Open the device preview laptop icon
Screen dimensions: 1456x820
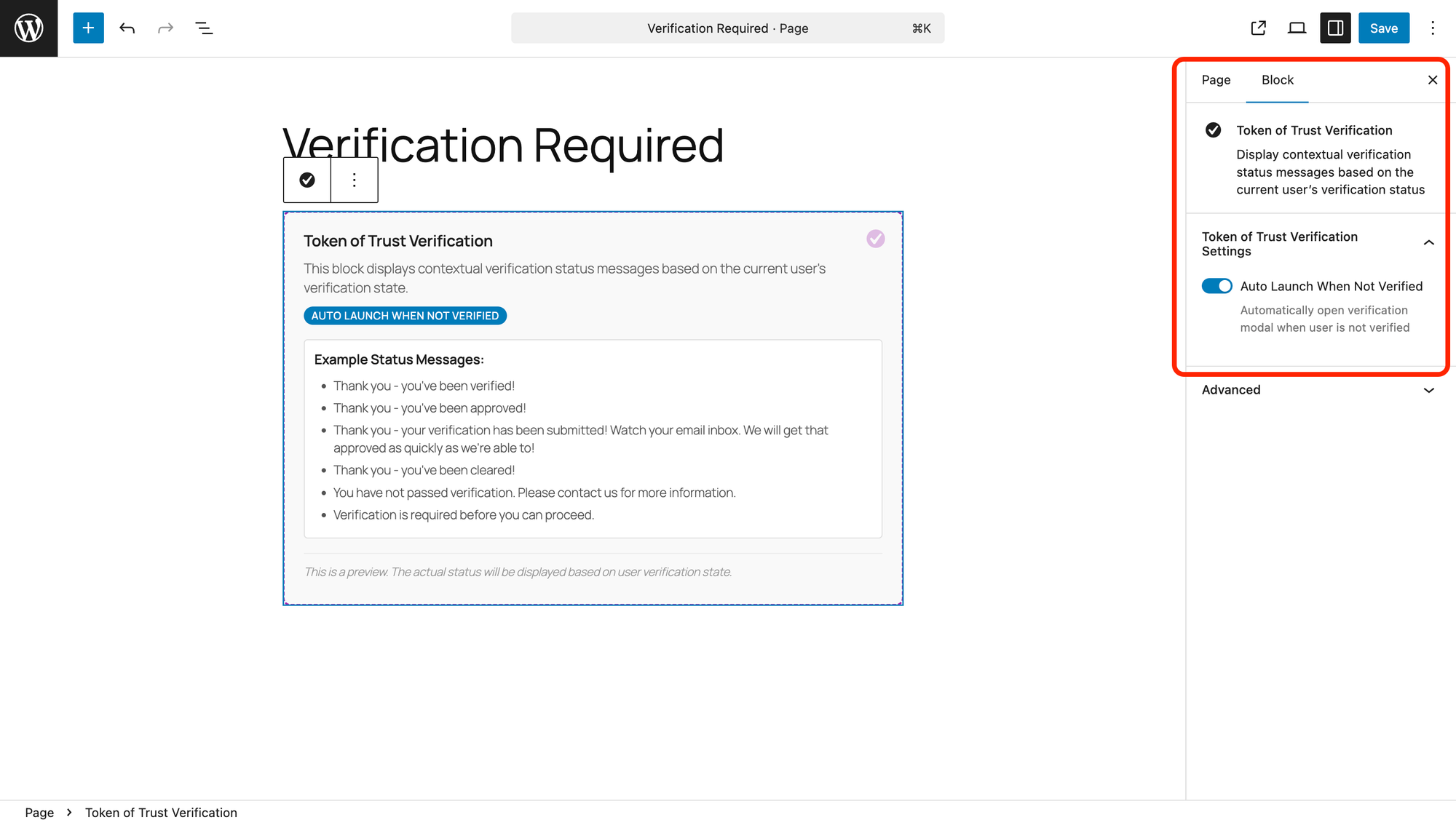click(x=1297, y=28)
